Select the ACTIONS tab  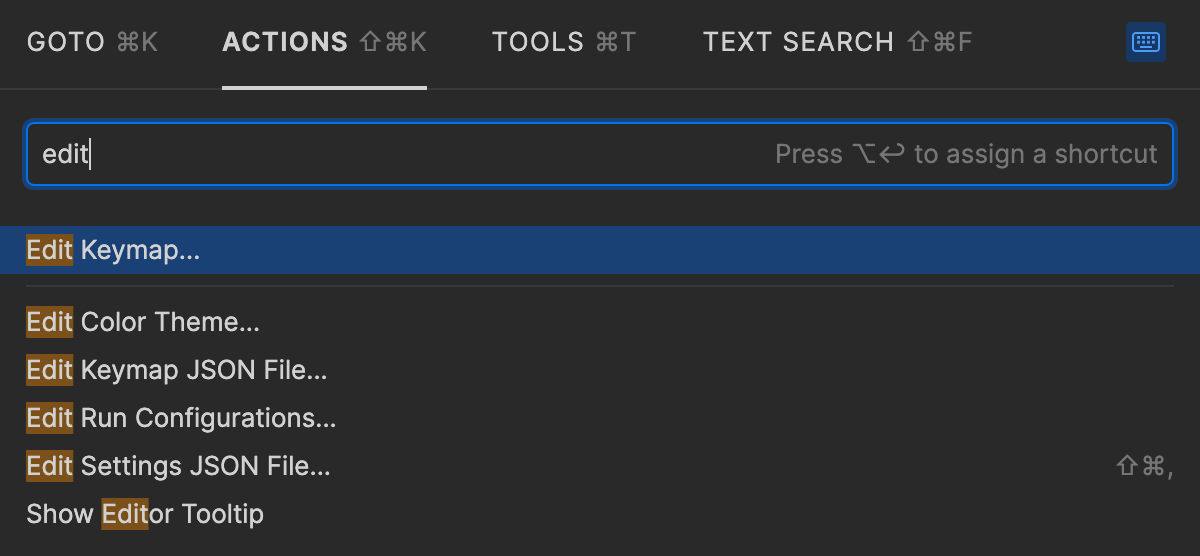tap(285, 42)
